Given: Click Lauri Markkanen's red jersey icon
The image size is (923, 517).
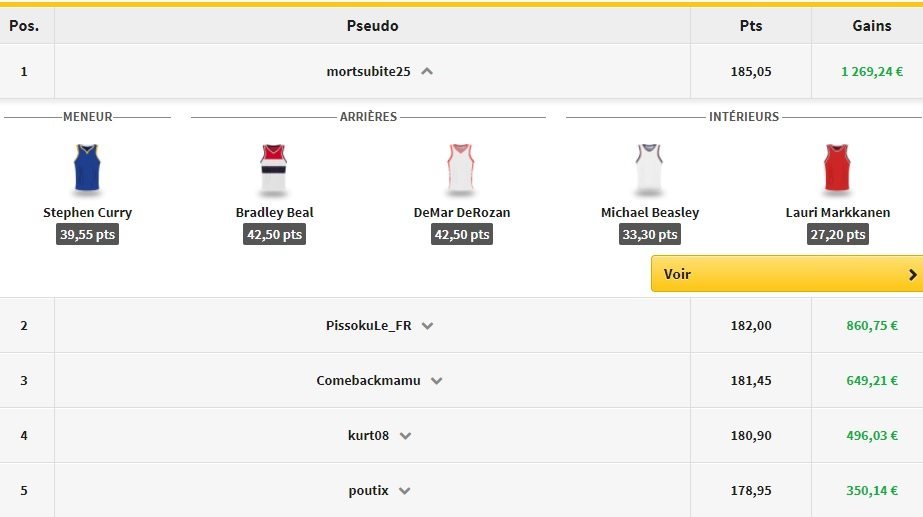Looking at the screenshot, I should point(837,169).
